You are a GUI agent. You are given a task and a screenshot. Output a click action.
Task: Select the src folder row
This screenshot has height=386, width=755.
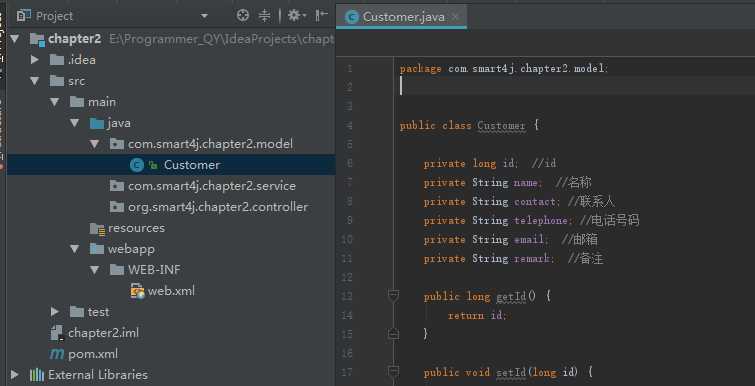pos(171,81)
